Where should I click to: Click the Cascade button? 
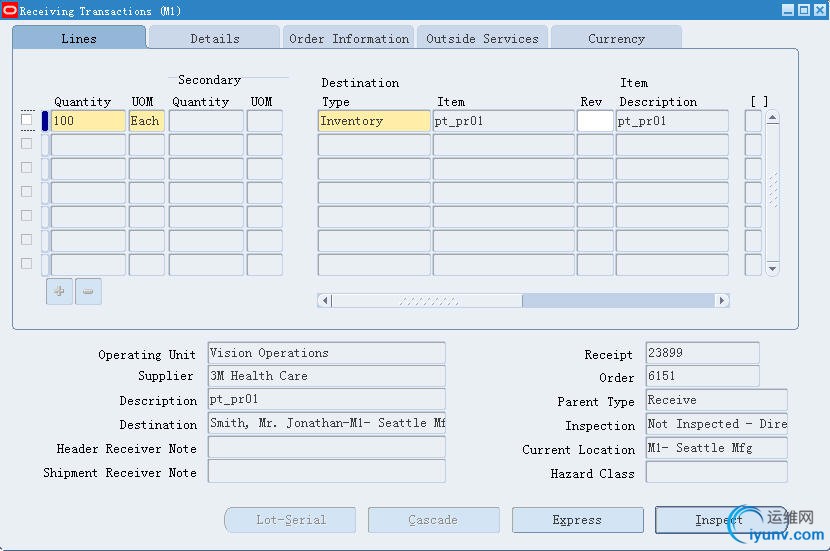coord(434,520)
